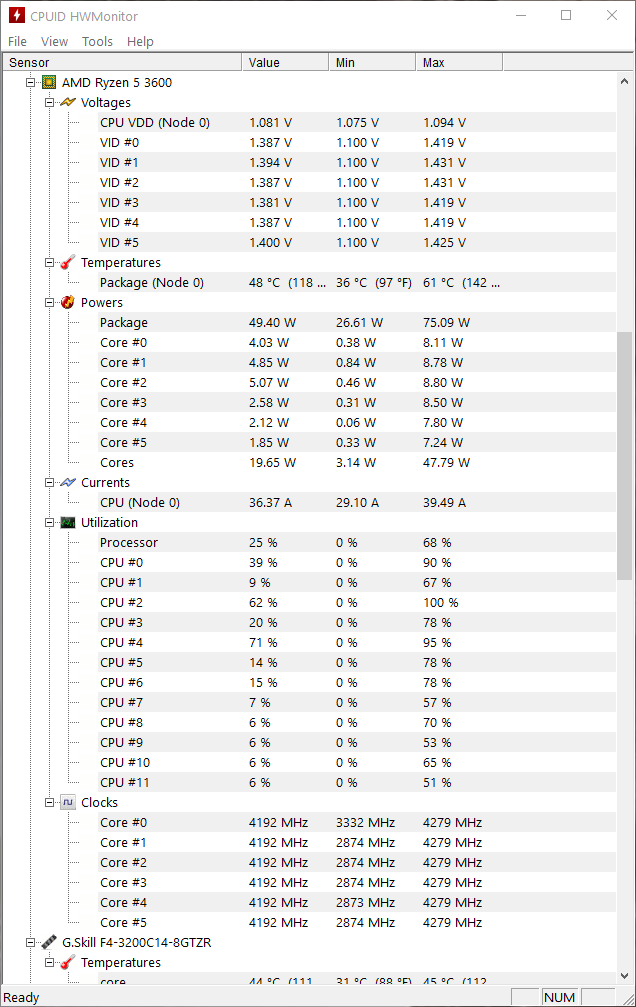Click the scroll down arrow
Screen dimensions: 636x1007
click(x=624, y=976)
